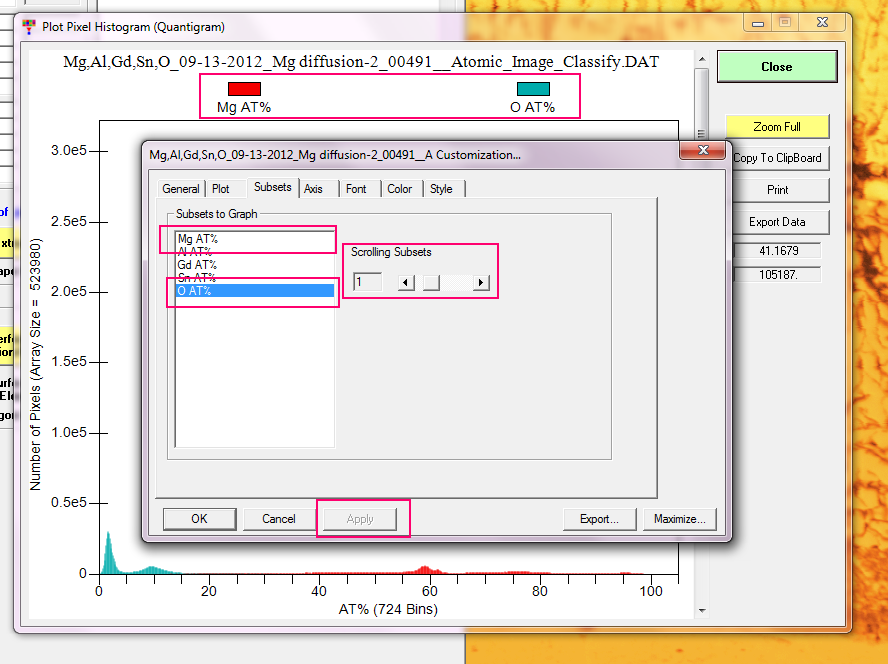Go to the Color tab
The width and height of the screenshot is (888, 664).
399,189
